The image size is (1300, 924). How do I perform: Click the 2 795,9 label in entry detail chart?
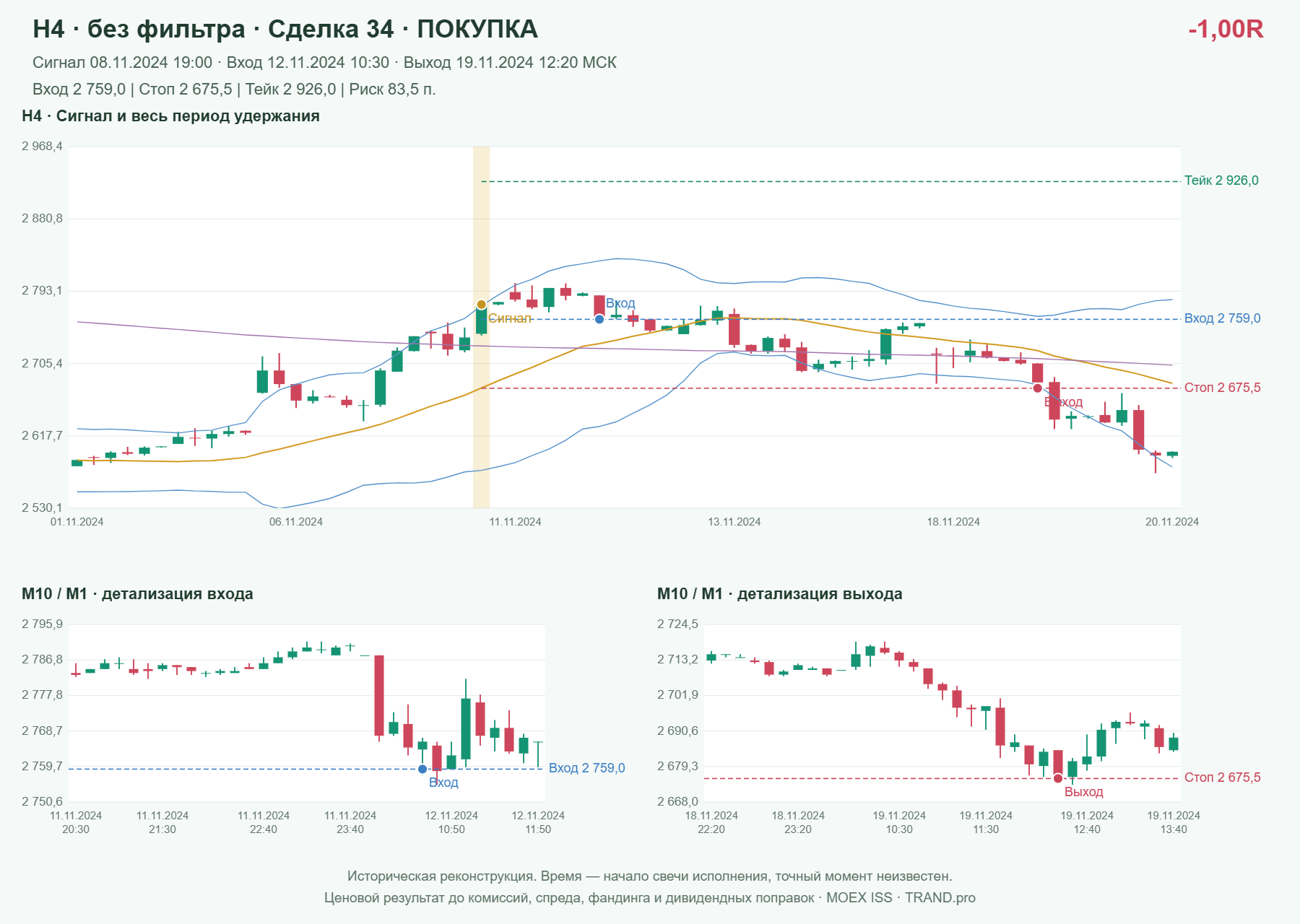click(x=42, y=624)
